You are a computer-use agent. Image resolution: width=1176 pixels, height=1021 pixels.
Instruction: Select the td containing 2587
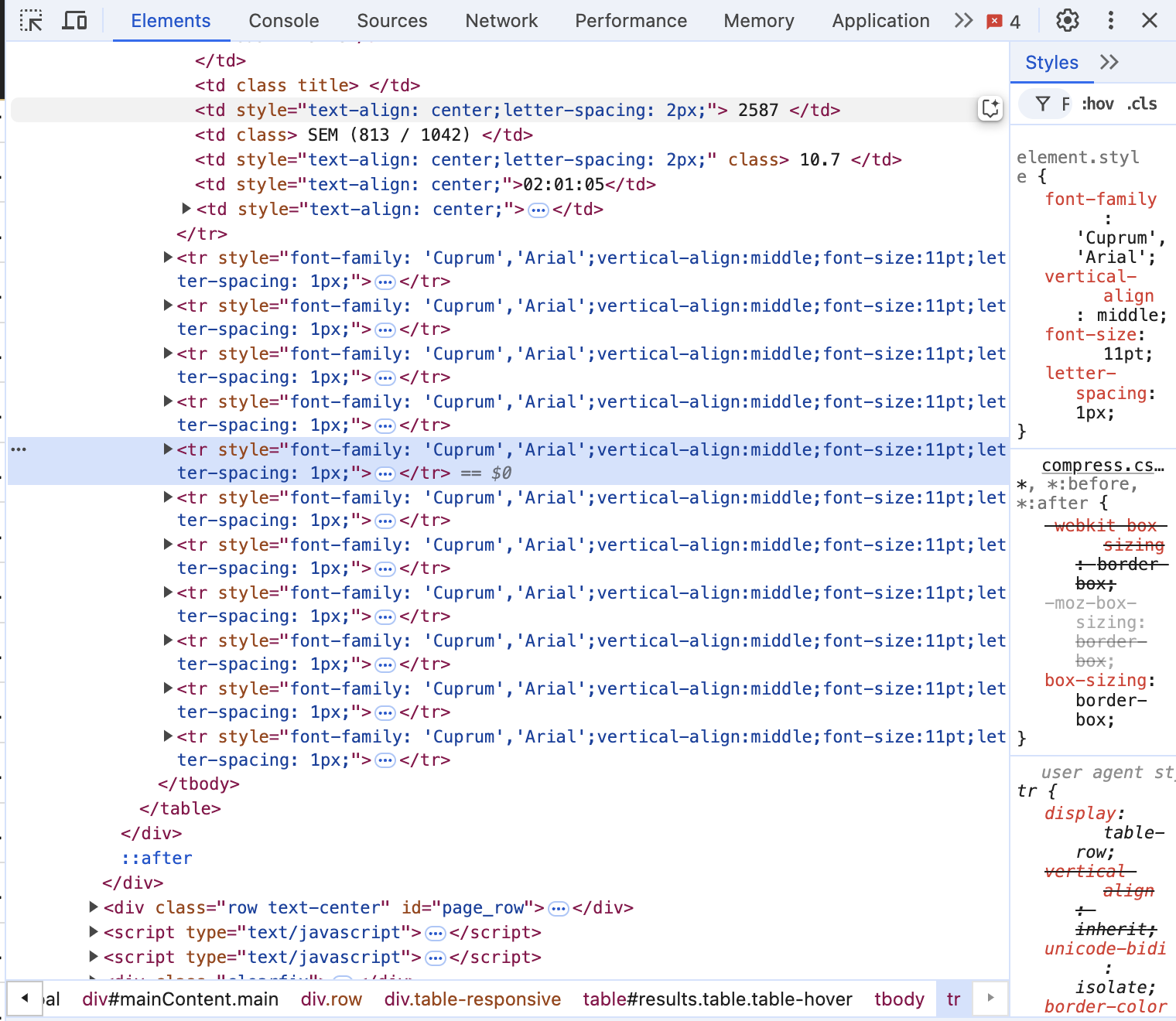pyautogui.click(x=518, y=110)
